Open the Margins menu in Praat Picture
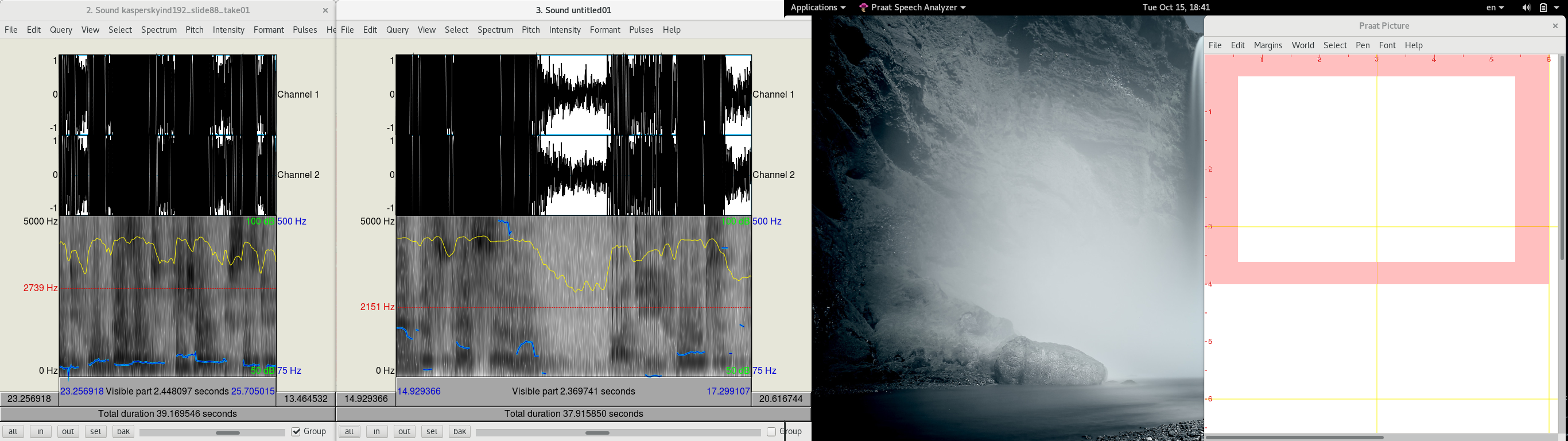1568x441 pixels. [x=1268, y=46]
